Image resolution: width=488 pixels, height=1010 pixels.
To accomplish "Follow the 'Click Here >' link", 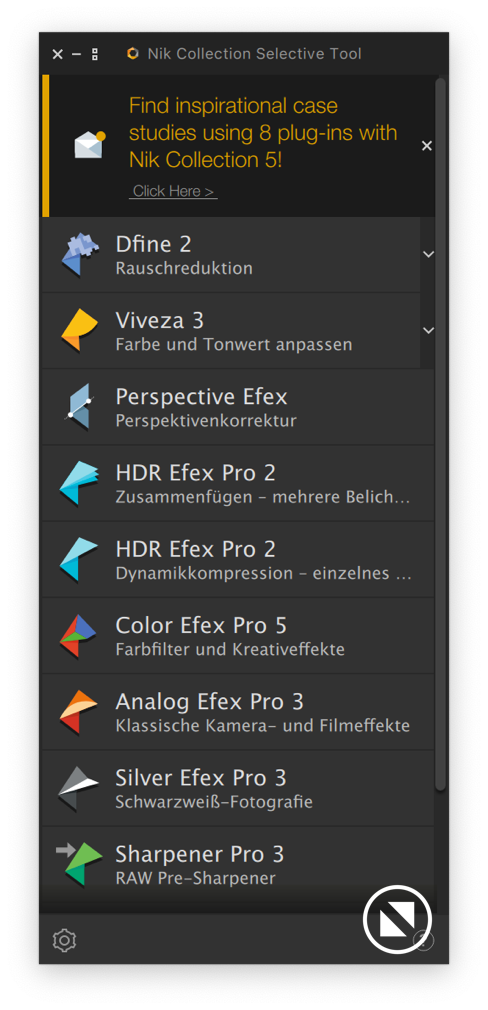I will [x=173, y=191].
